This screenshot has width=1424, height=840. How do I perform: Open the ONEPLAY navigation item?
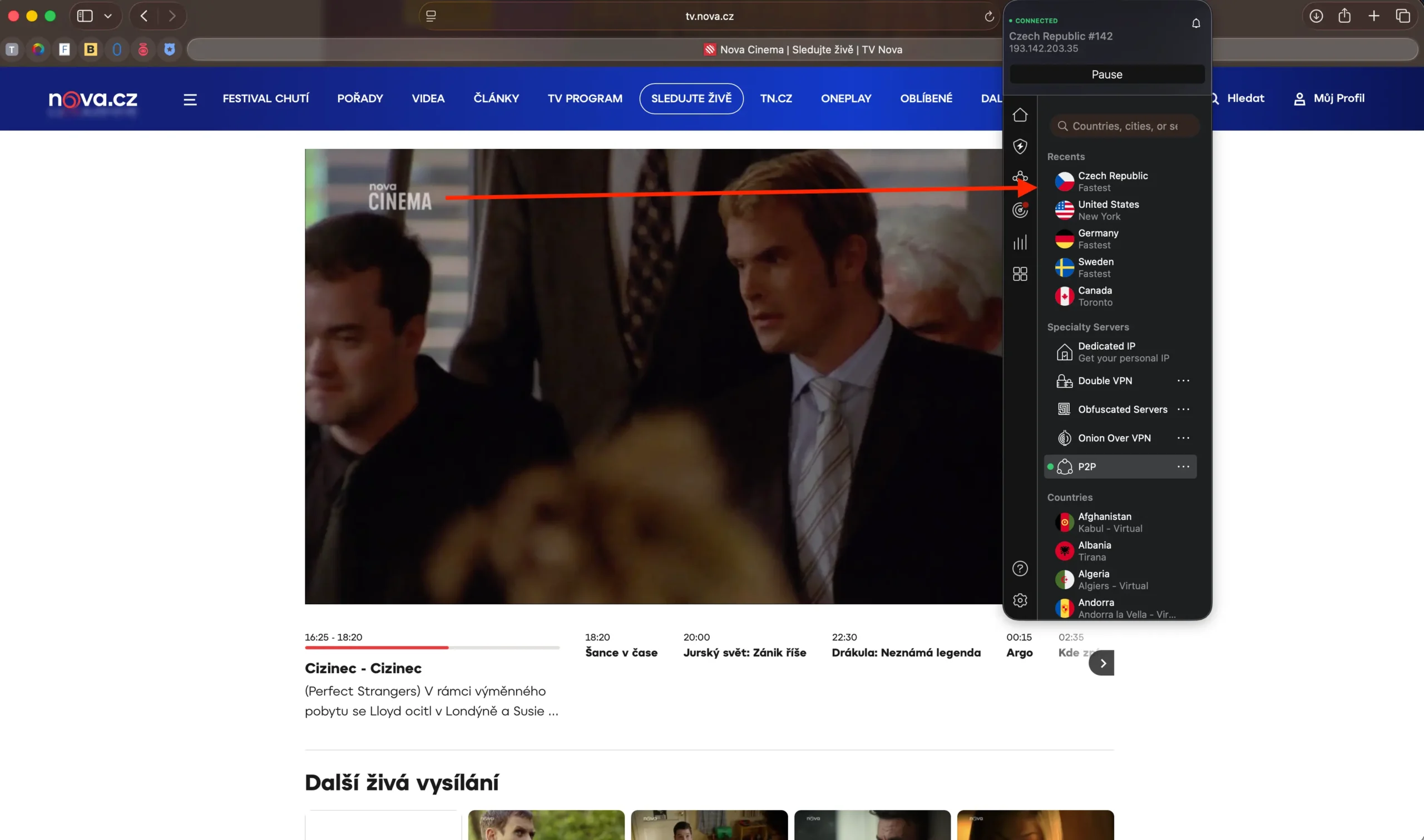pyautogui.click(x=846, y=98)
